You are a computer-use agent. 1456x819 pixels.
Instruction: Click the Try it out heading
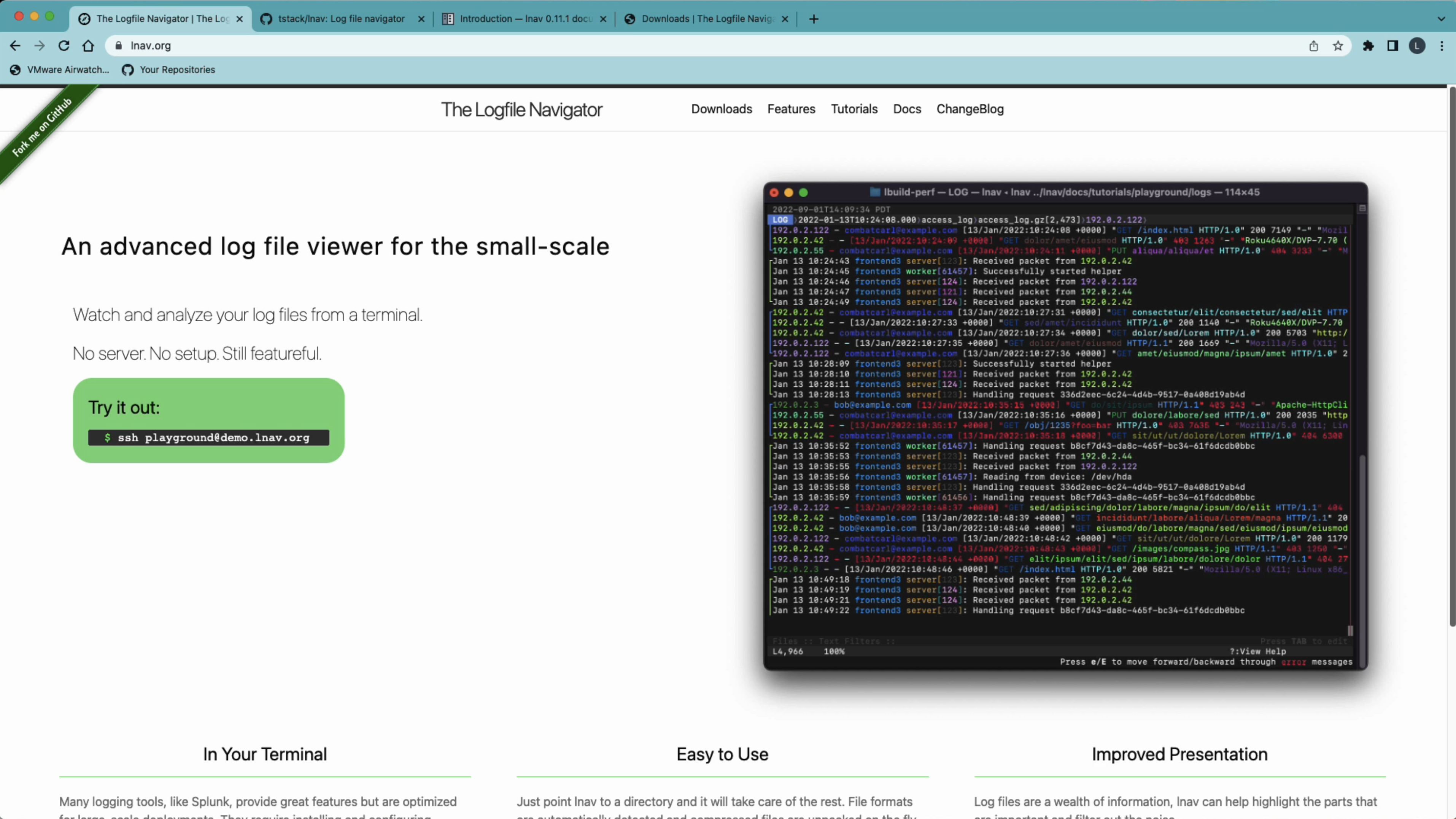click(124, 407)
